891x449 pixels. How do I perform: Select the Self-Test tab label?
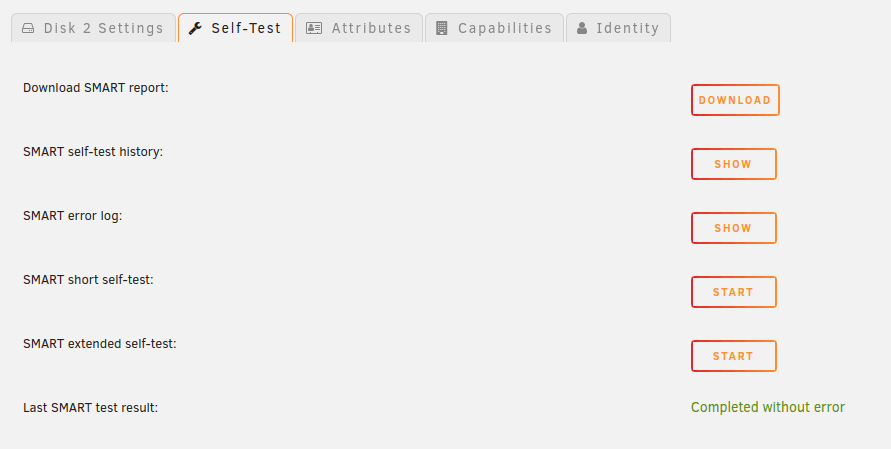[246, 28]
